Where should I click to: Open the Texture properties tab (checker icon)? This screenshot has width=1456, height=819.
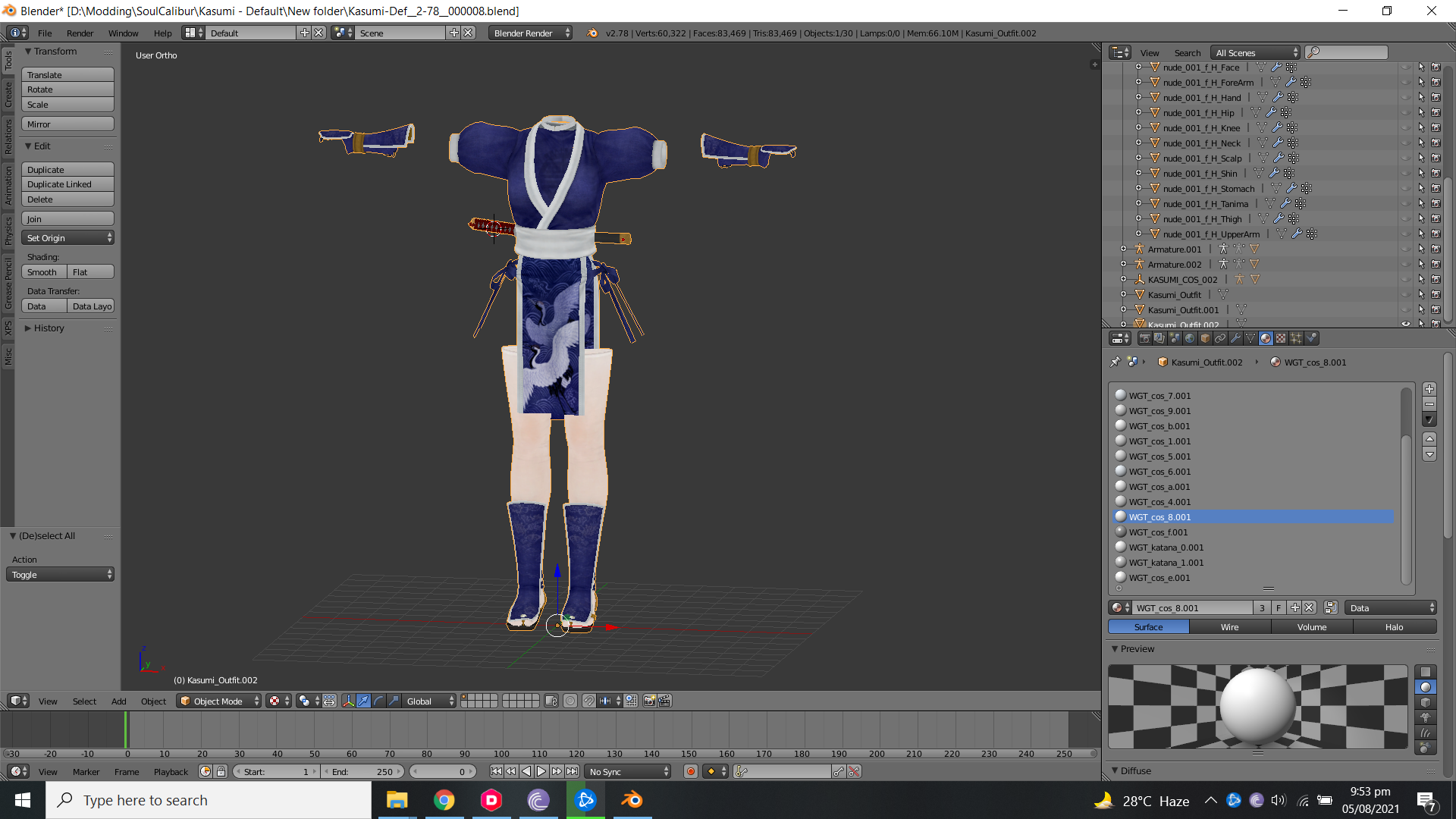tap(1281, 339)
